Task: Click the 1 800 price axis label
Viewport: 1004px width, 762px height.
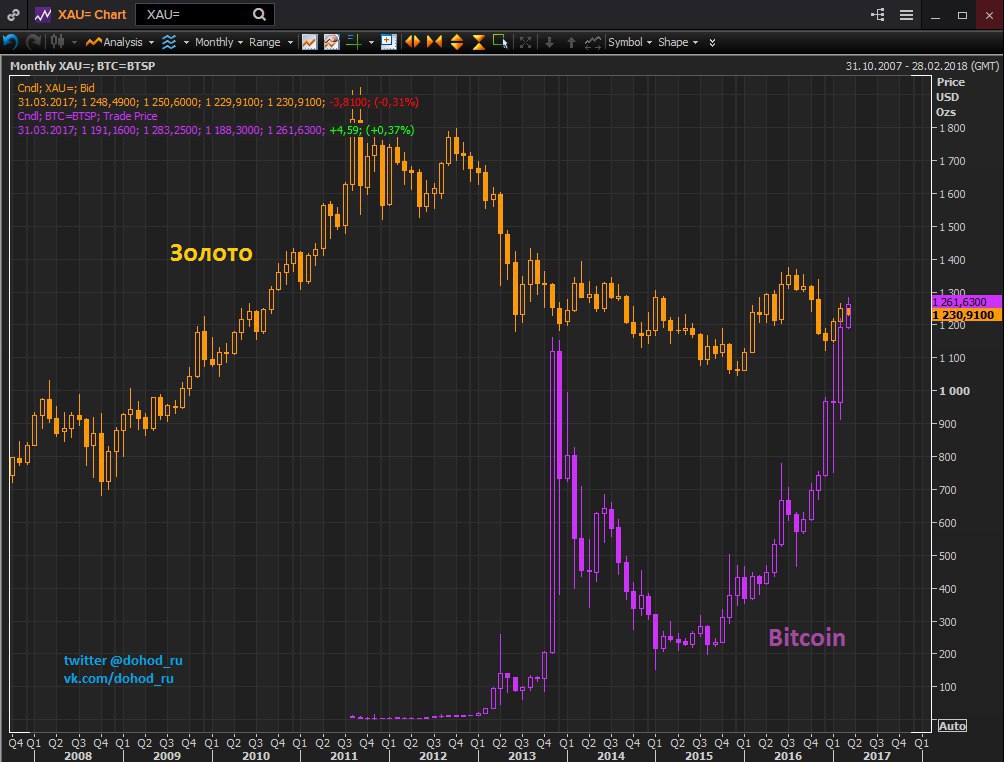Action: 952,128
